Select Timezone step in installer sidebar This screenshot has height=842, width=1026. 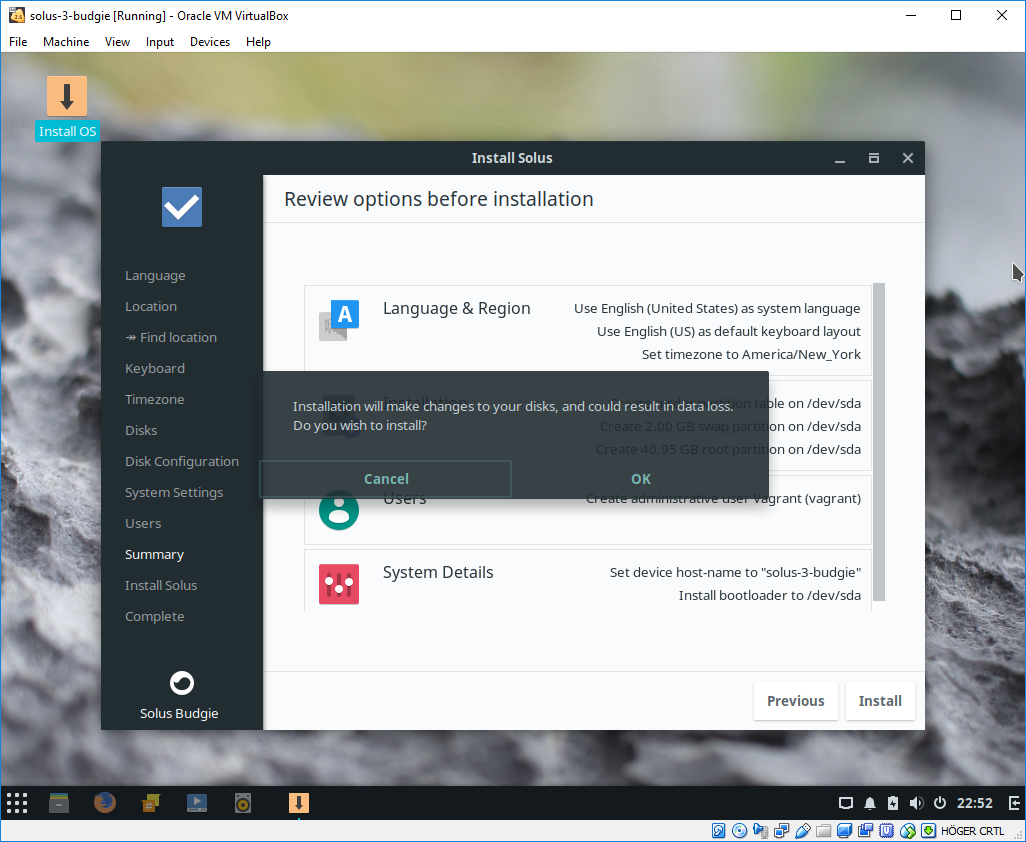point(154,399)
